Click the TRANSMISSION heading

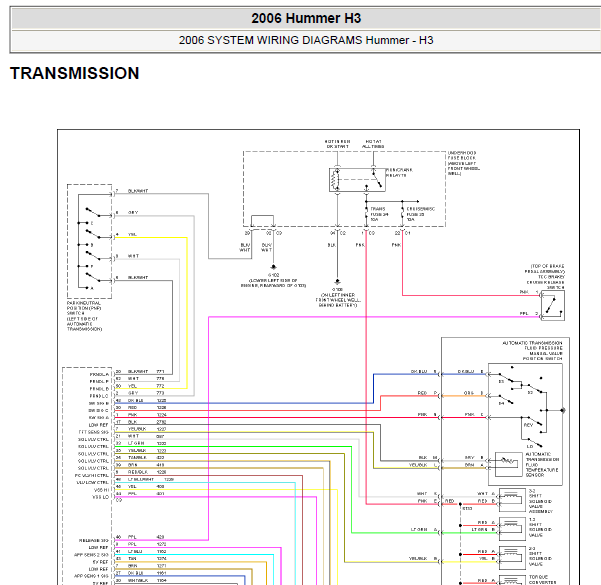[74, 73]
